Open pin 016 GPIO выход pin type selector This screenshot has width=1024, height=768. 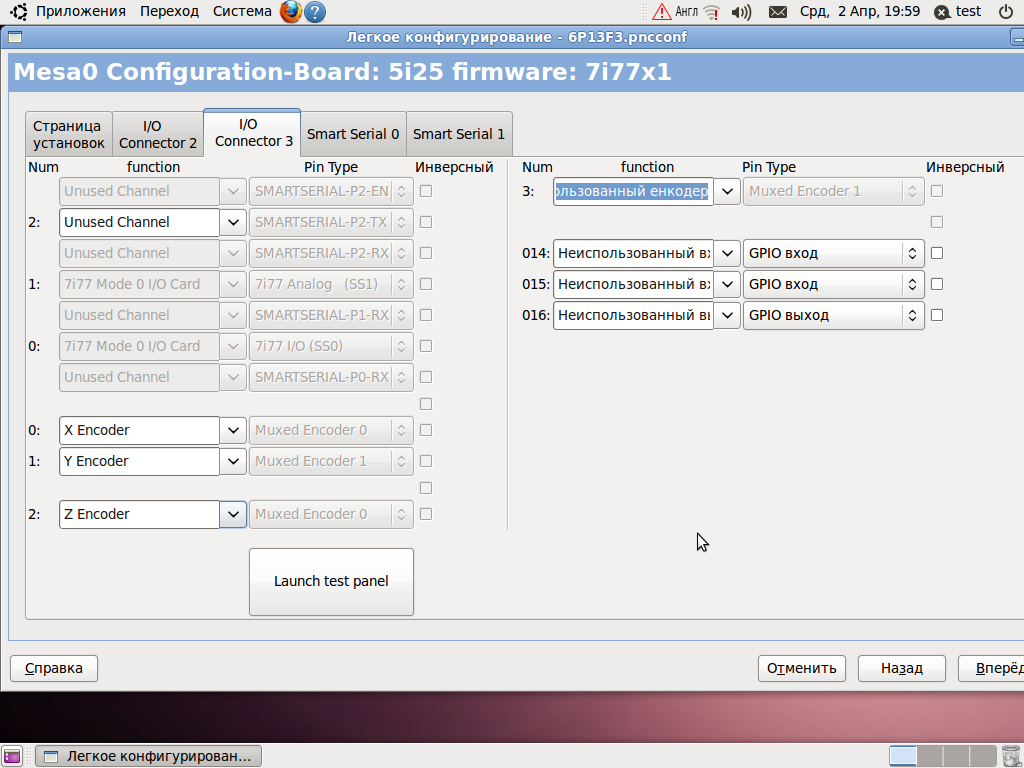834,315
